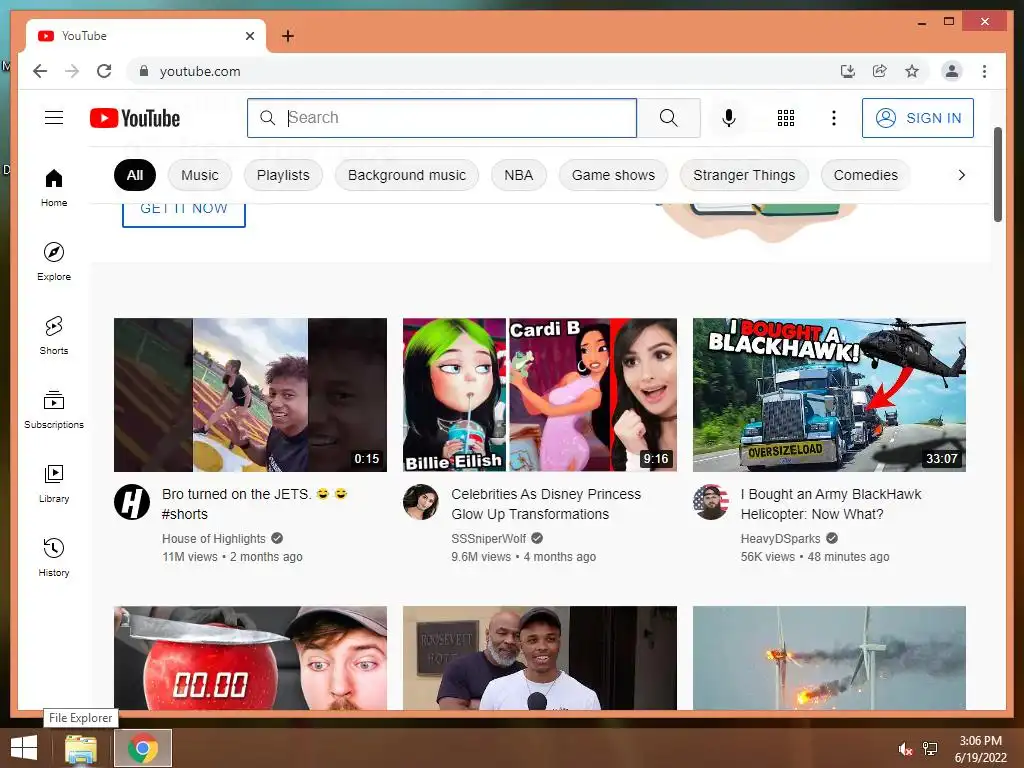Play the Billie Eilish Cardi B thumbnail

click(539, 394)
